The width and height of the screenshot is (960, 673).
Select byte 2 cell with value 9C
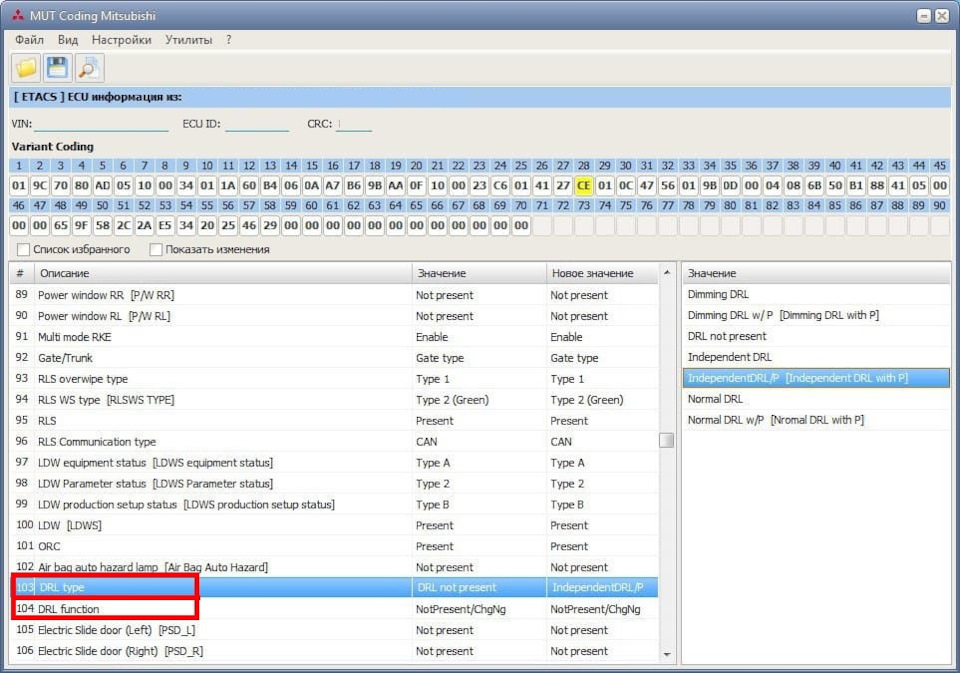click(x=40, y=186)
